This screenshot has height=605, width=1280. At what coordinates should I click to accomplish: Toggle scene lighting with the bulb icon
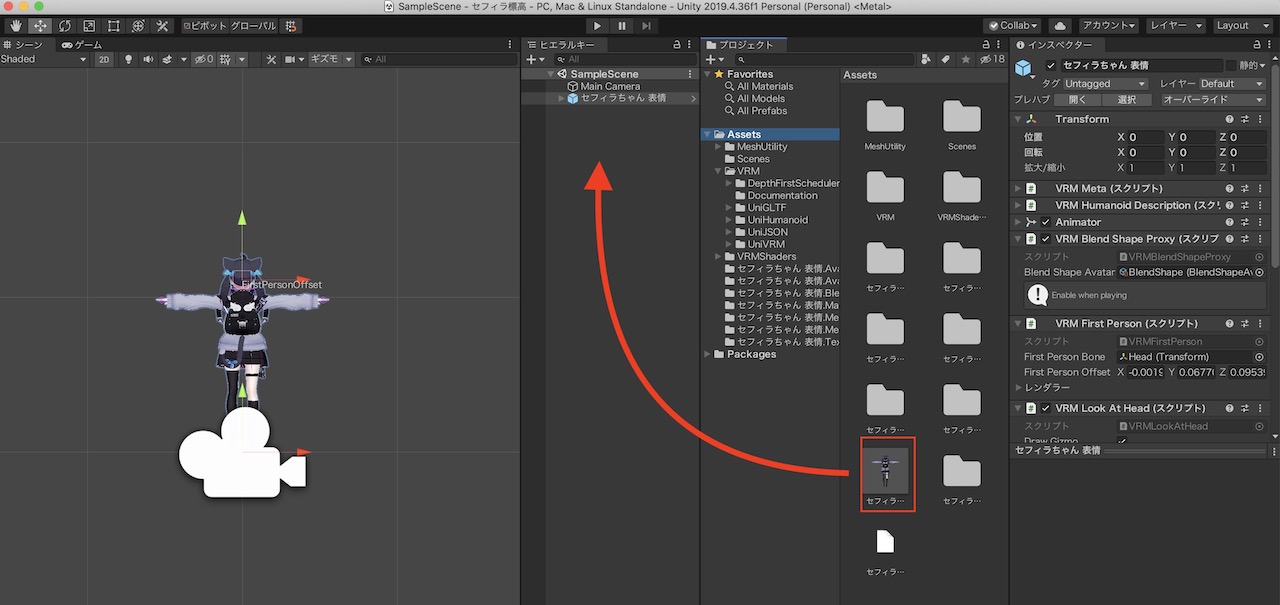[126, 58]
